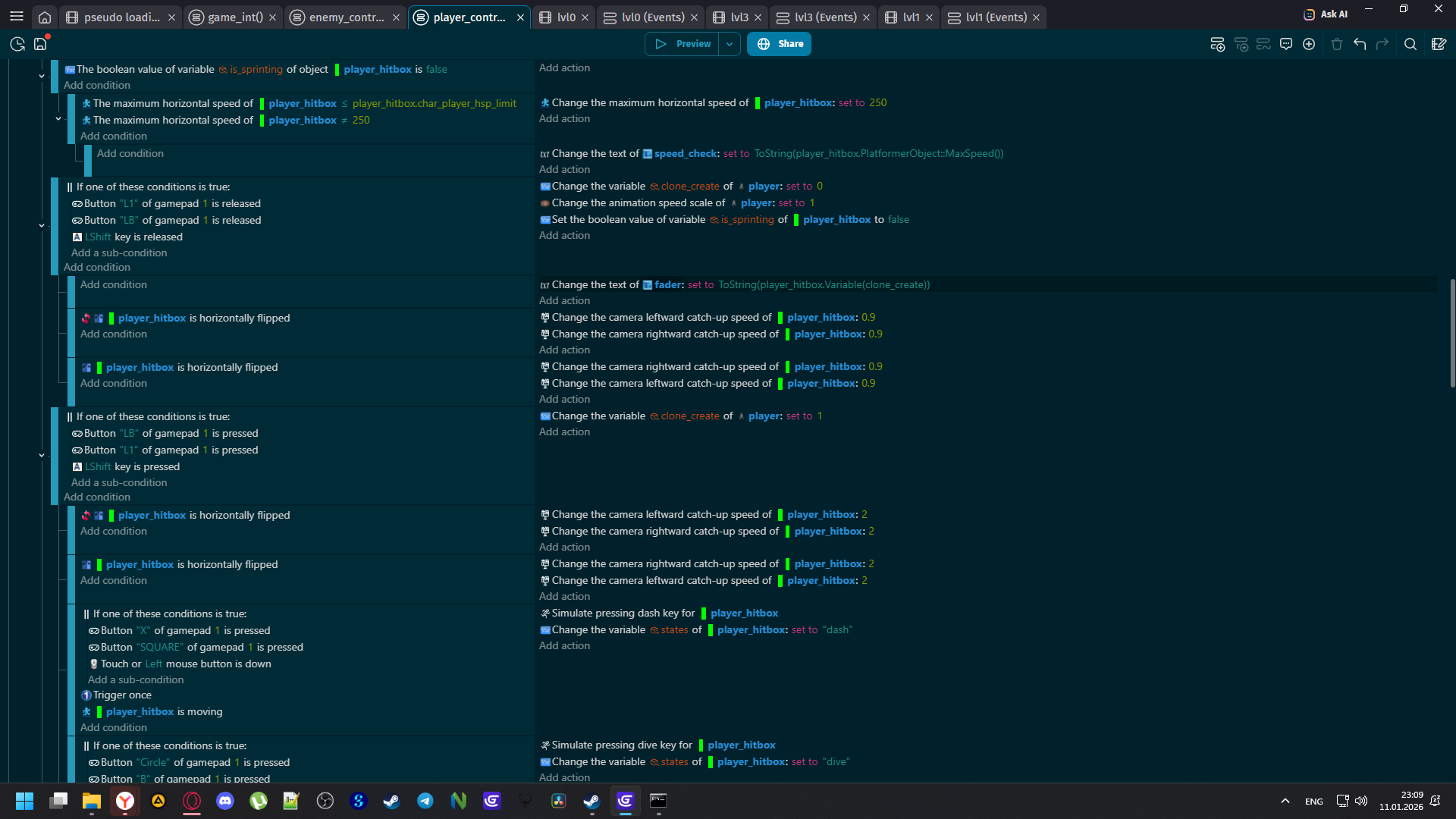The image size is (1456, 819).
Task: Open the extension events notebook icon
Action: [1439, 44]
